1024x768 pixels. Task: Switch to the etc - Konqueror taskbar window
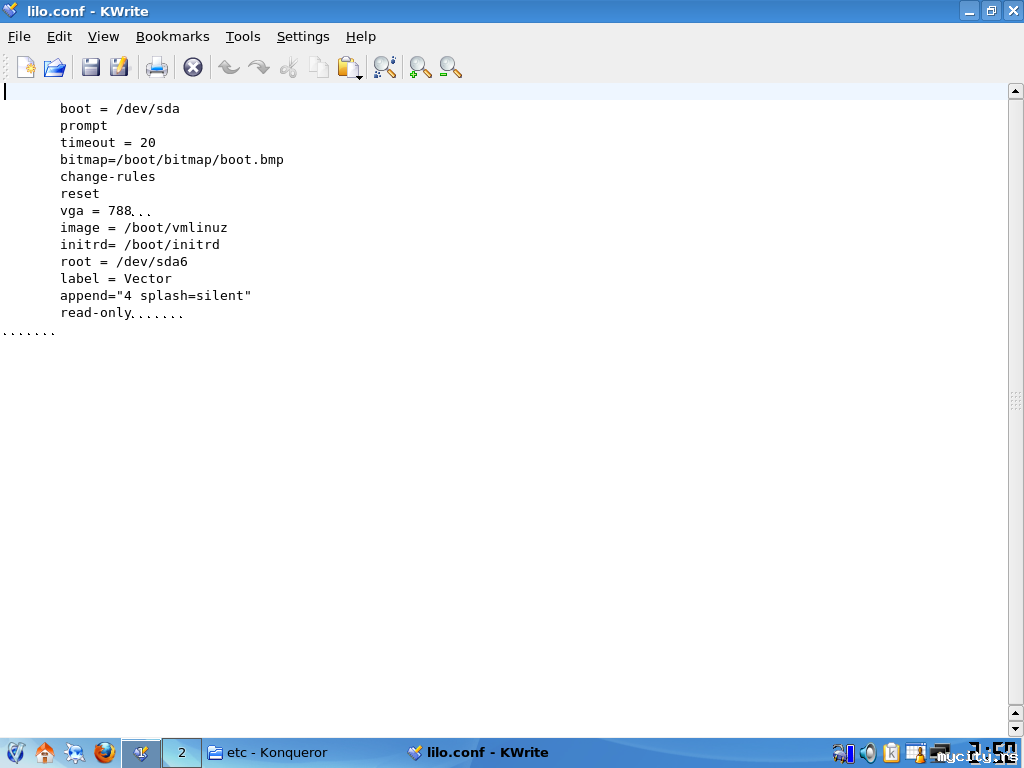point(268,753)
